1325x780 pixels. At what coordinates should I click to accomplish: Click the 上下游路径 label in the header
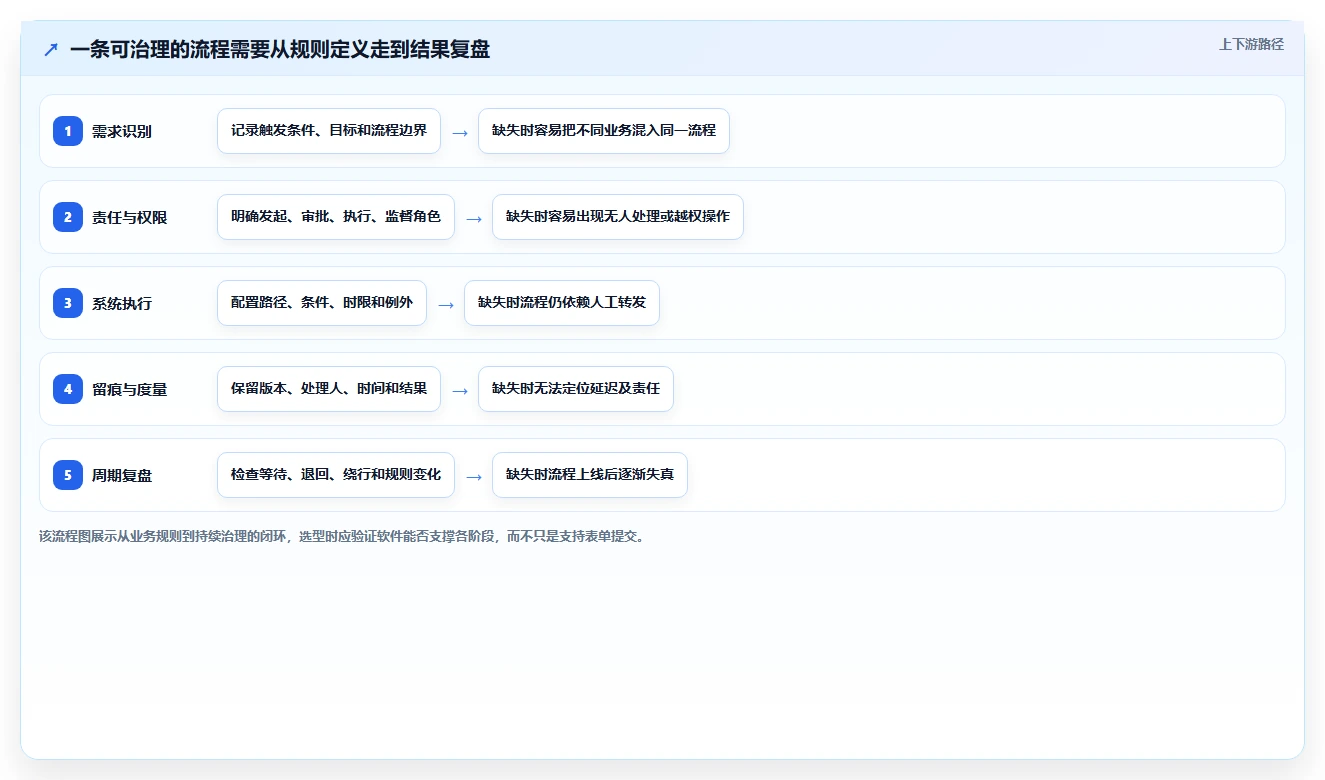tap(1251, 44)
